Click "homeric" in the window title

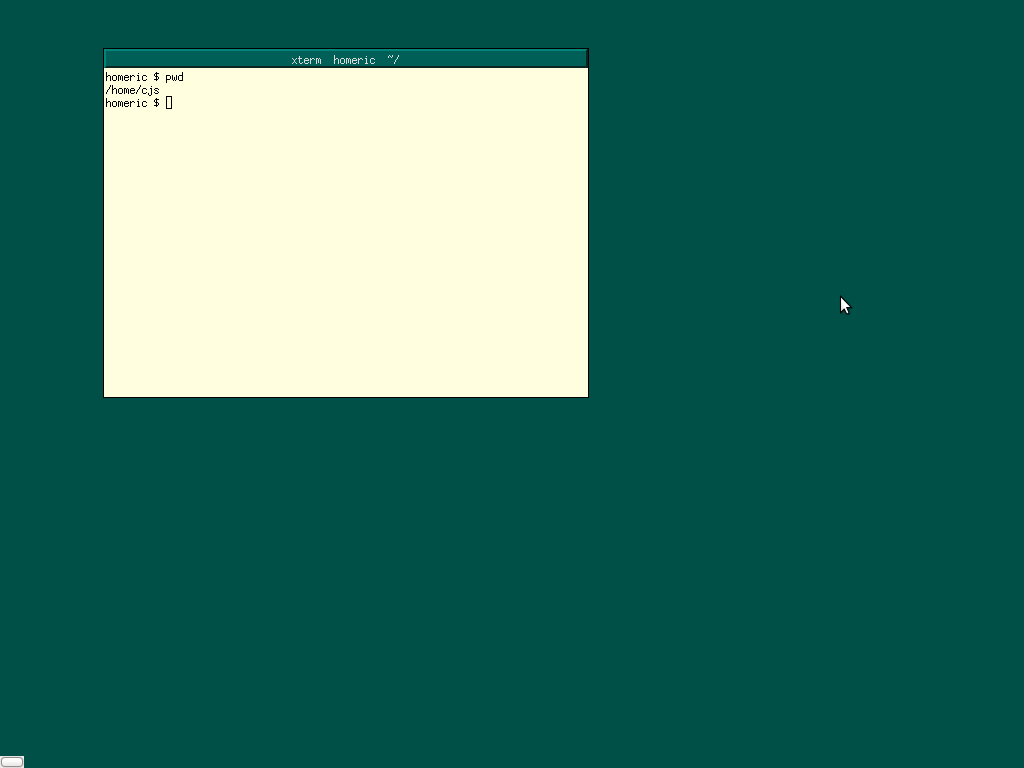point(354,60)
